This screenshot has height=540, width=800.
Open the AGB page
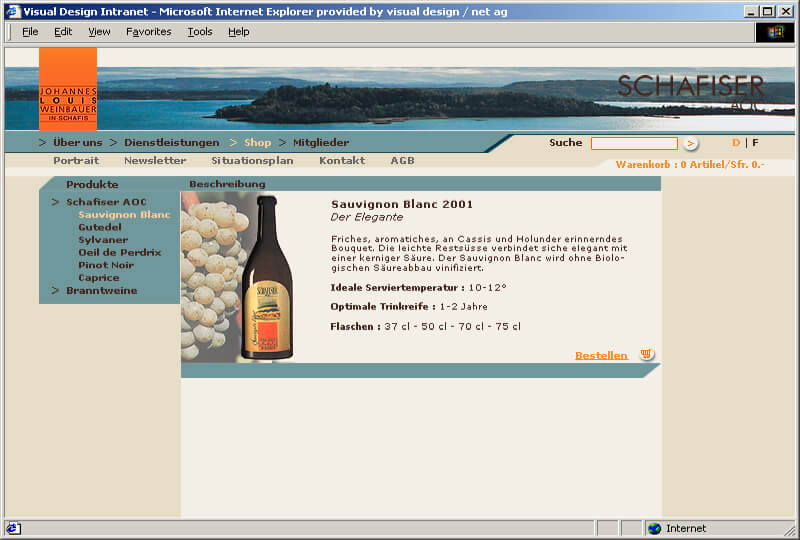click(x=403, y=160)
